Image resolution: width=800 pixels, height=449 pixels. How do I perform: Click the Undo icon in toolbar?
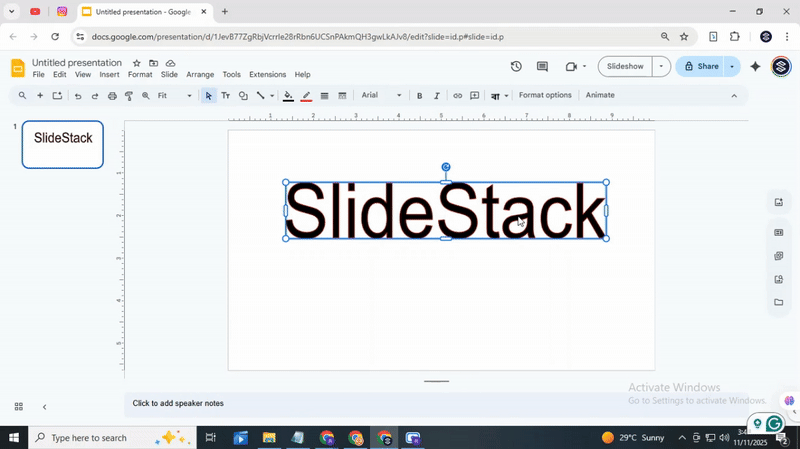coord(78,96)
